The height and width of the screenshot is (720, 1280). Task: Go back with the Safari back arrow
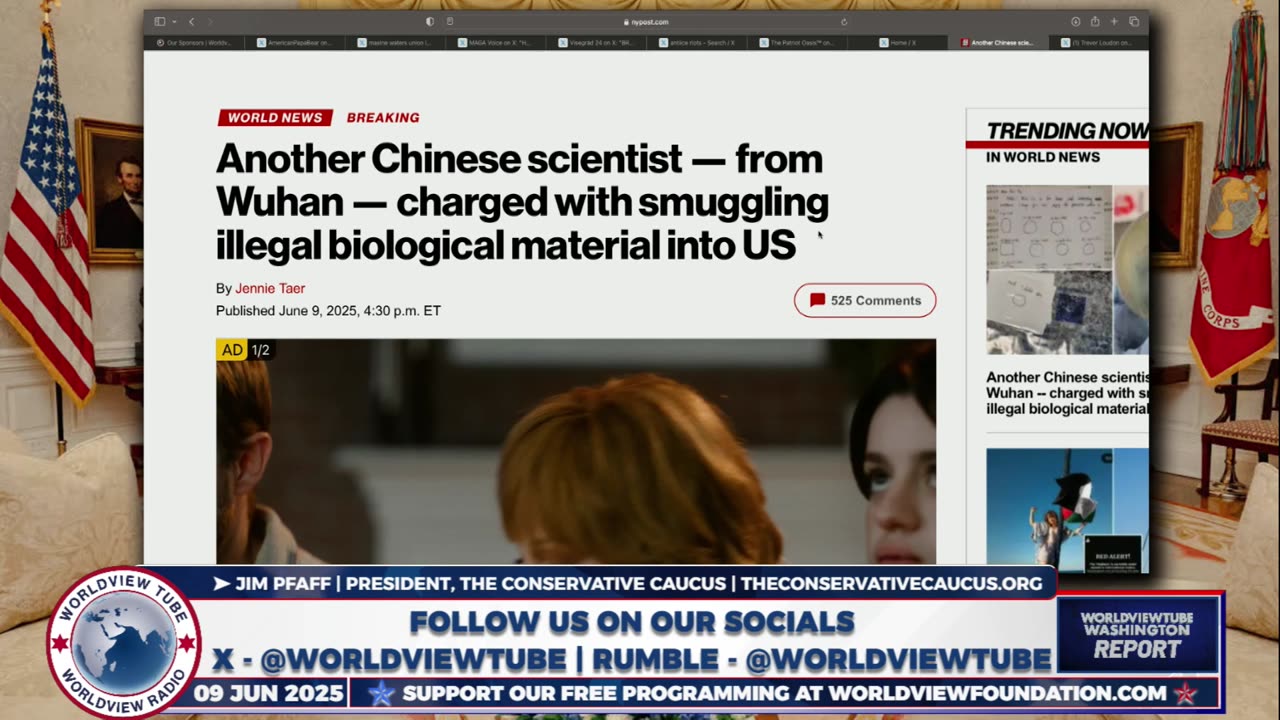point(192,22)
